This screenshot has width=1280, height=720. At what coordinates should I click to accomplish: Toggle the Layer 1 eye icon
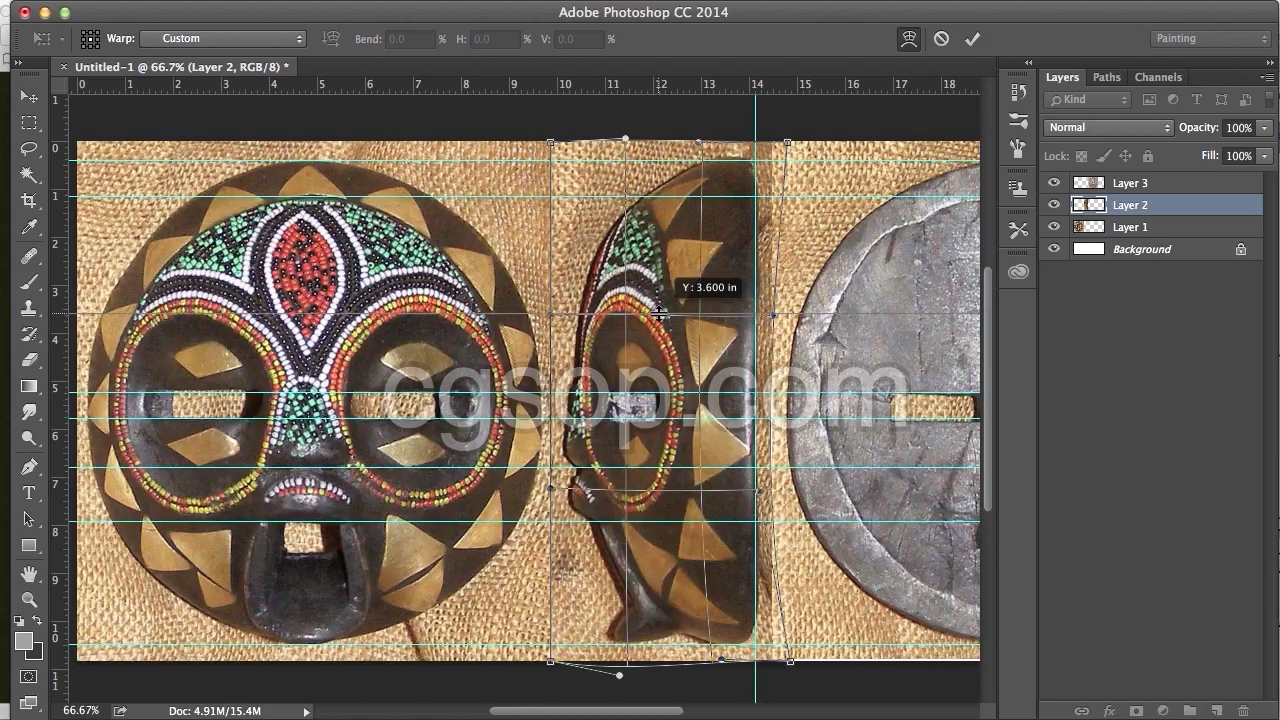point(1054,227)
